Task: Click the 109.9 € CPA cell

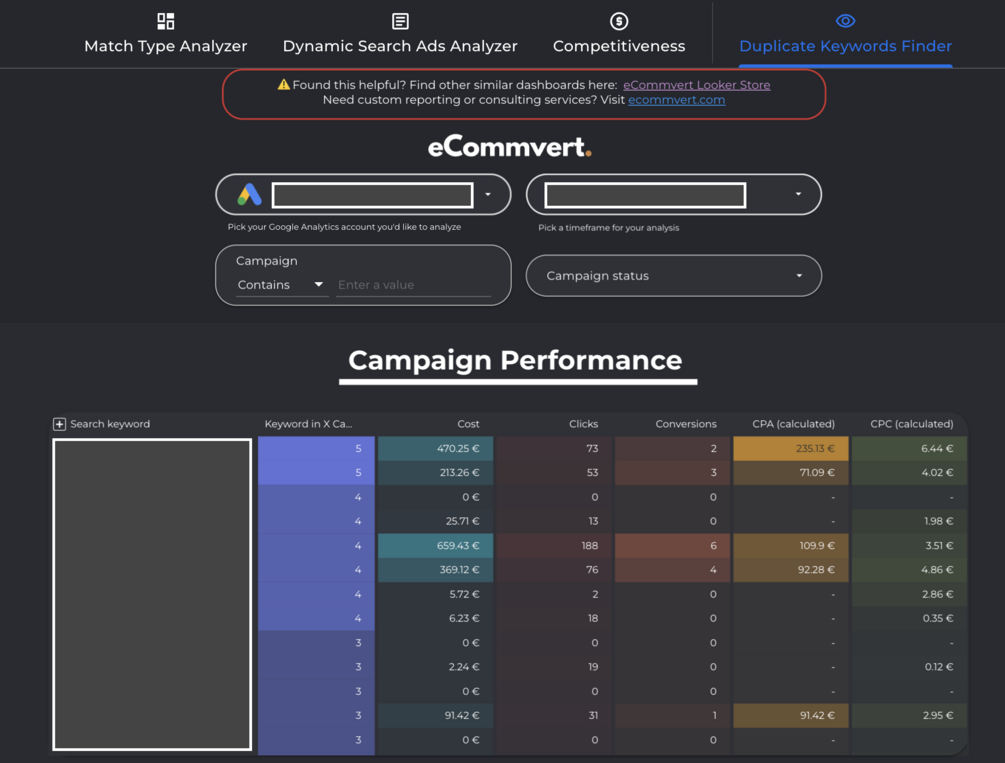Action: point(791,546)
